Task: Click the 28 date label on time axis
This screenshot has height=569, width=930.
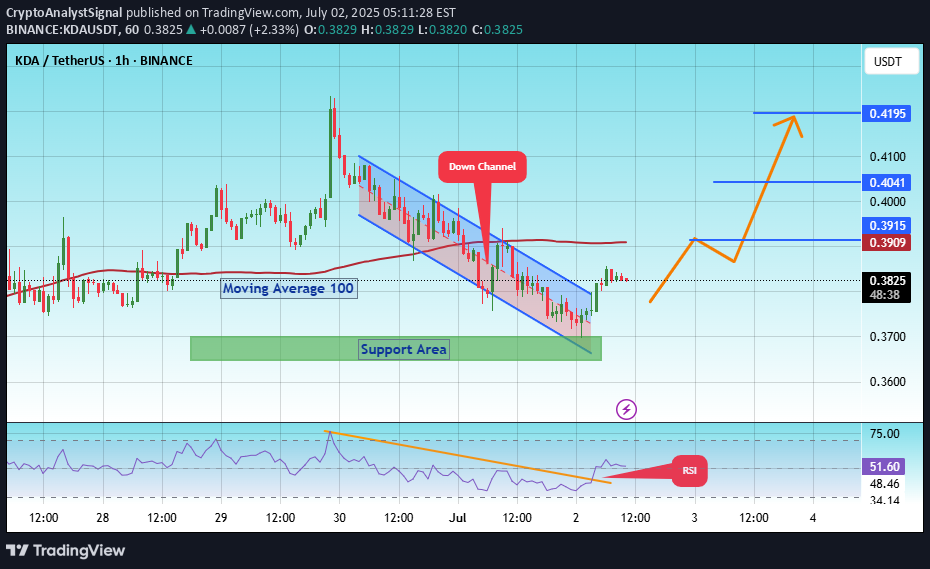Action: click(103, 518)
